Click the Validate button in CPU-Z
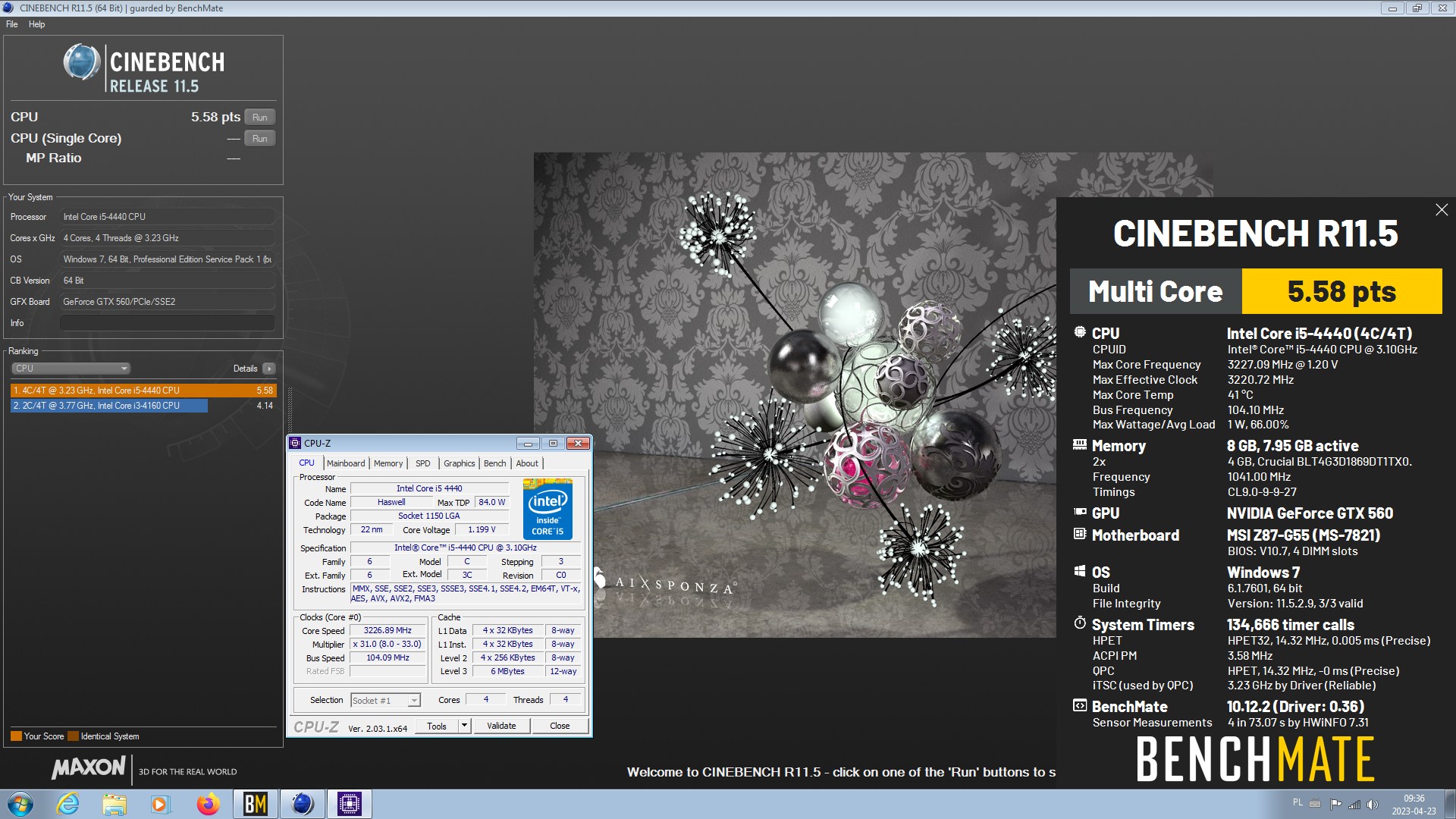 click(x=501, y=726)
